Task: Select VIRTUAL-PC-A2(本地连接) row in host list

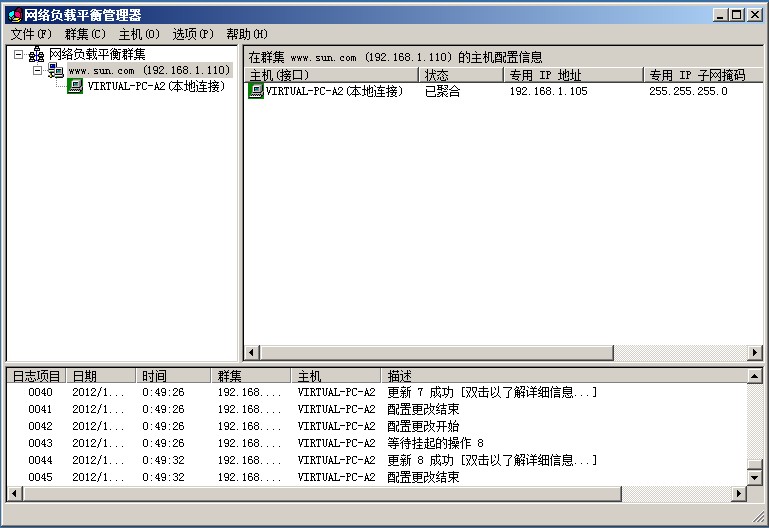Action: [503, 91]
